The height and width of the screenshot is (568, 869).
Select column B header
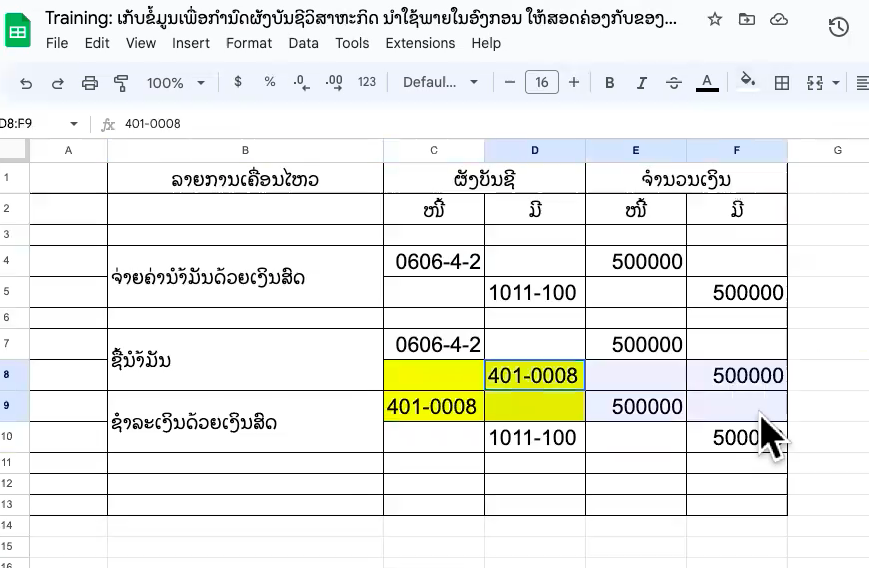pos(245,150)
